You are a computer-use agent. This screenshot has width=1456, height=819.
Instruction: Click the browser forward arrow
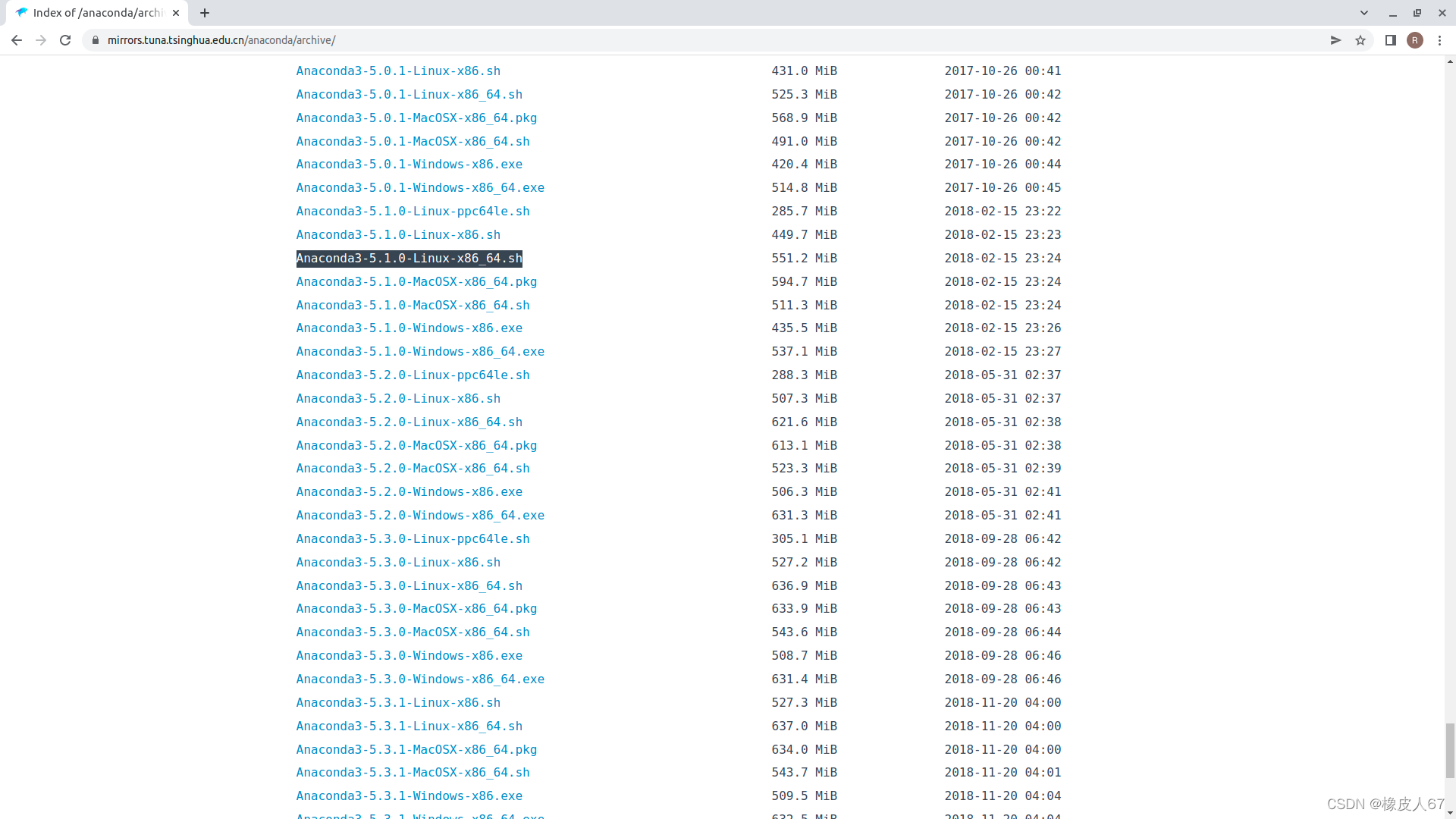(41, 40)
